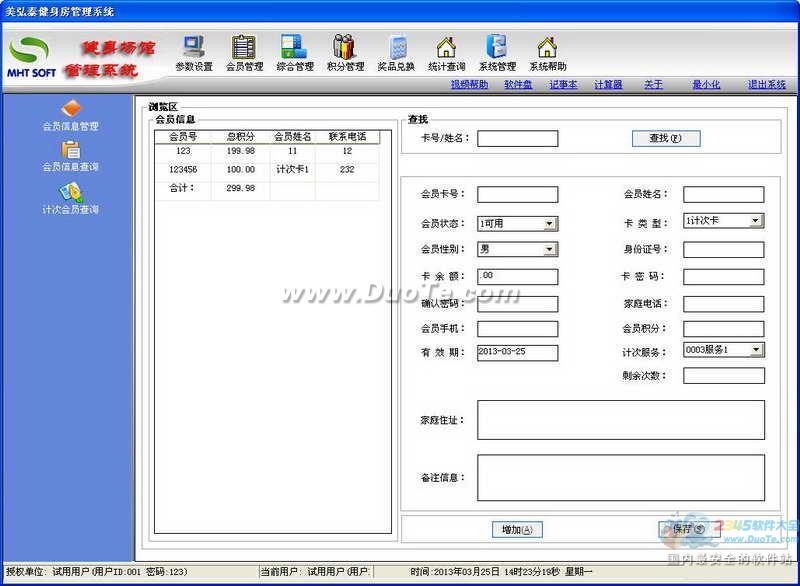Image resolution: width=800 pixels, height=586 pixels.
Task: Click the 统计查询 house icon
Action: point(446,47)
